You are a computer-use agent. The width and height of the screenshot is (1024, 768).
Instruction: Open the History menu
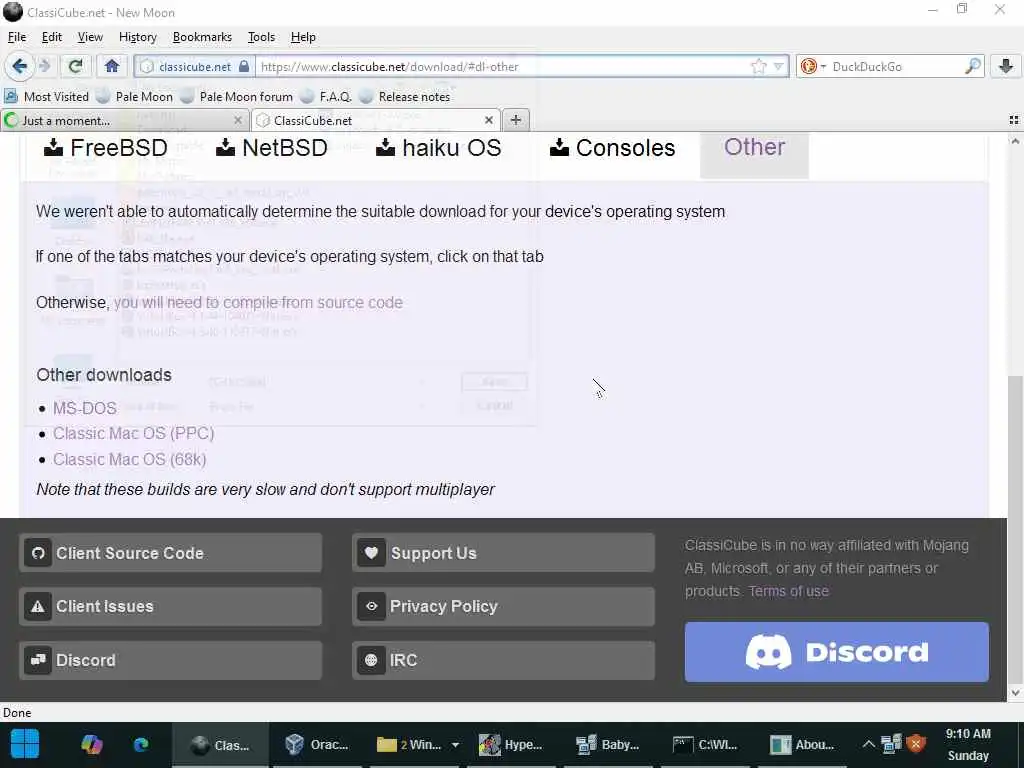coord(138,37)
